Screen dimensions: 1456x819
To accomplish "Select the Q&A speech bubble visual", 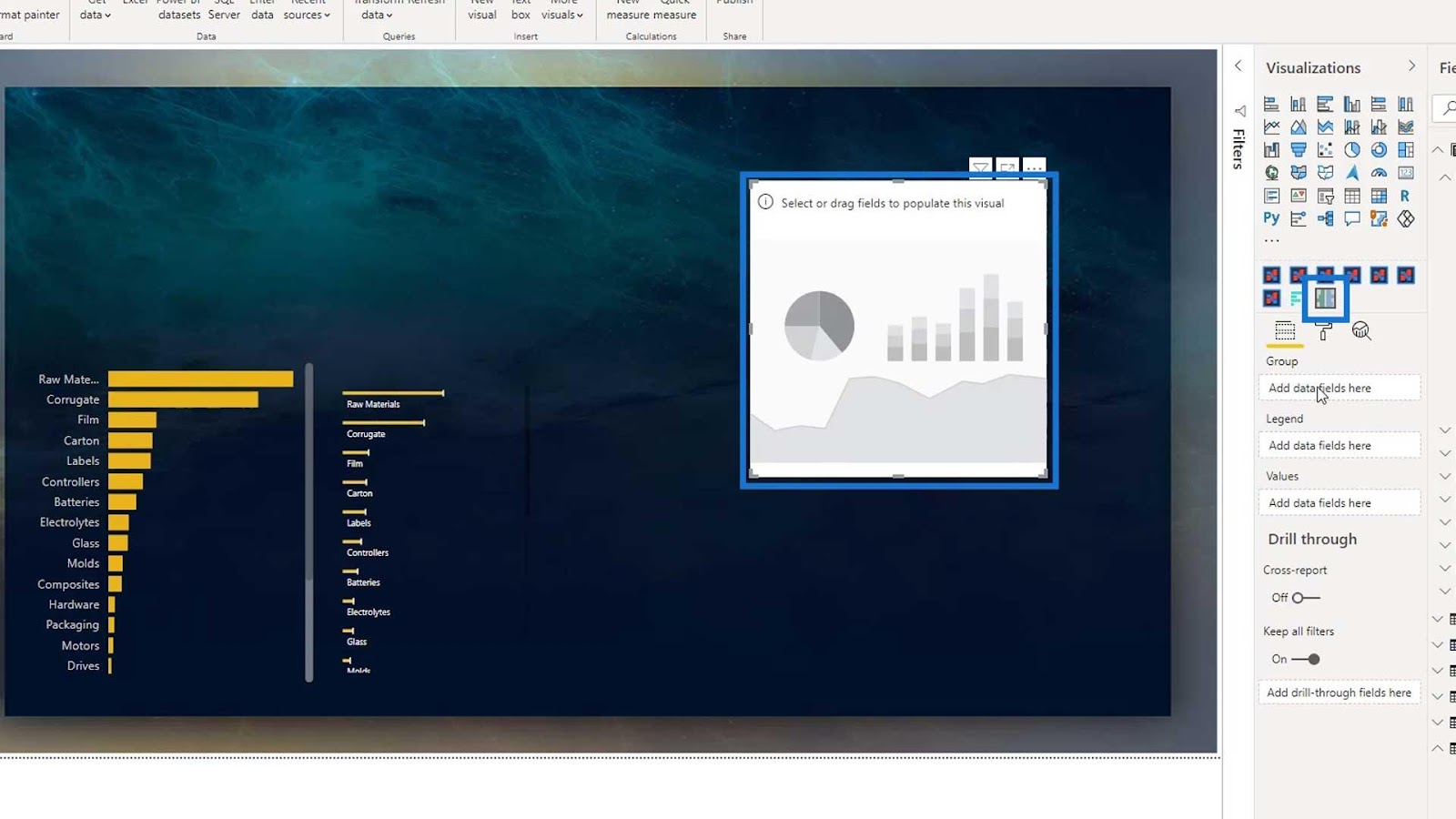I will (x=1352, y=218).
